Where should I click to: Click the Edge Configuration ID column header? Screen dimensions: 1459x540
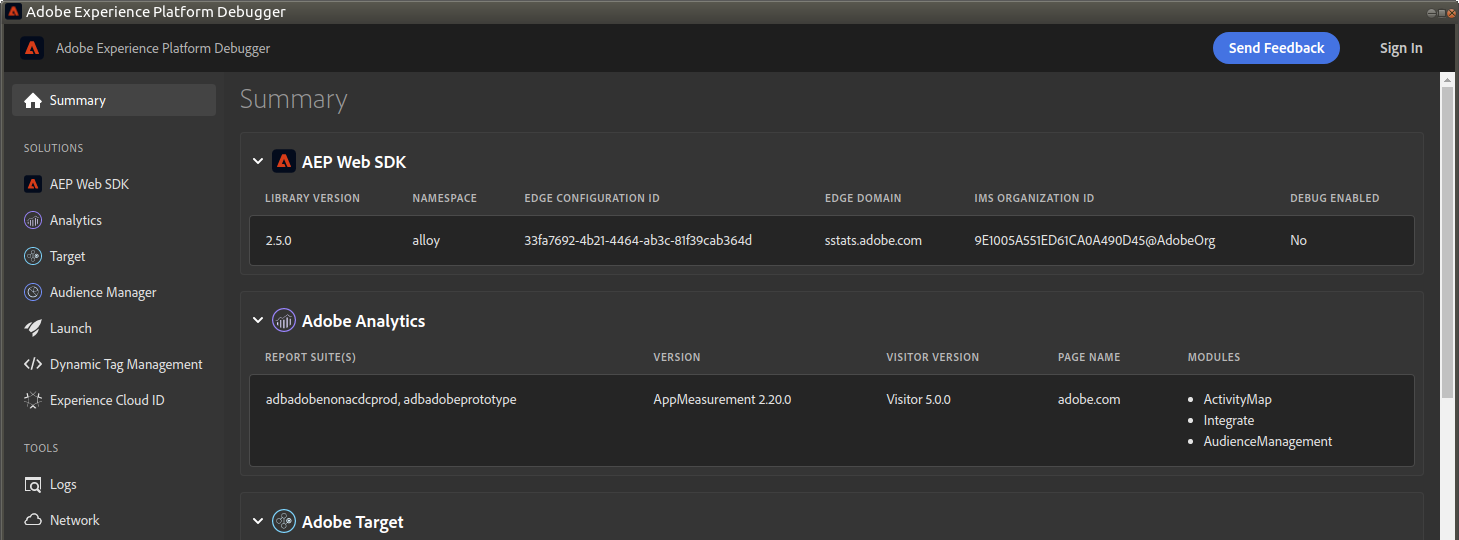[592, 198]
